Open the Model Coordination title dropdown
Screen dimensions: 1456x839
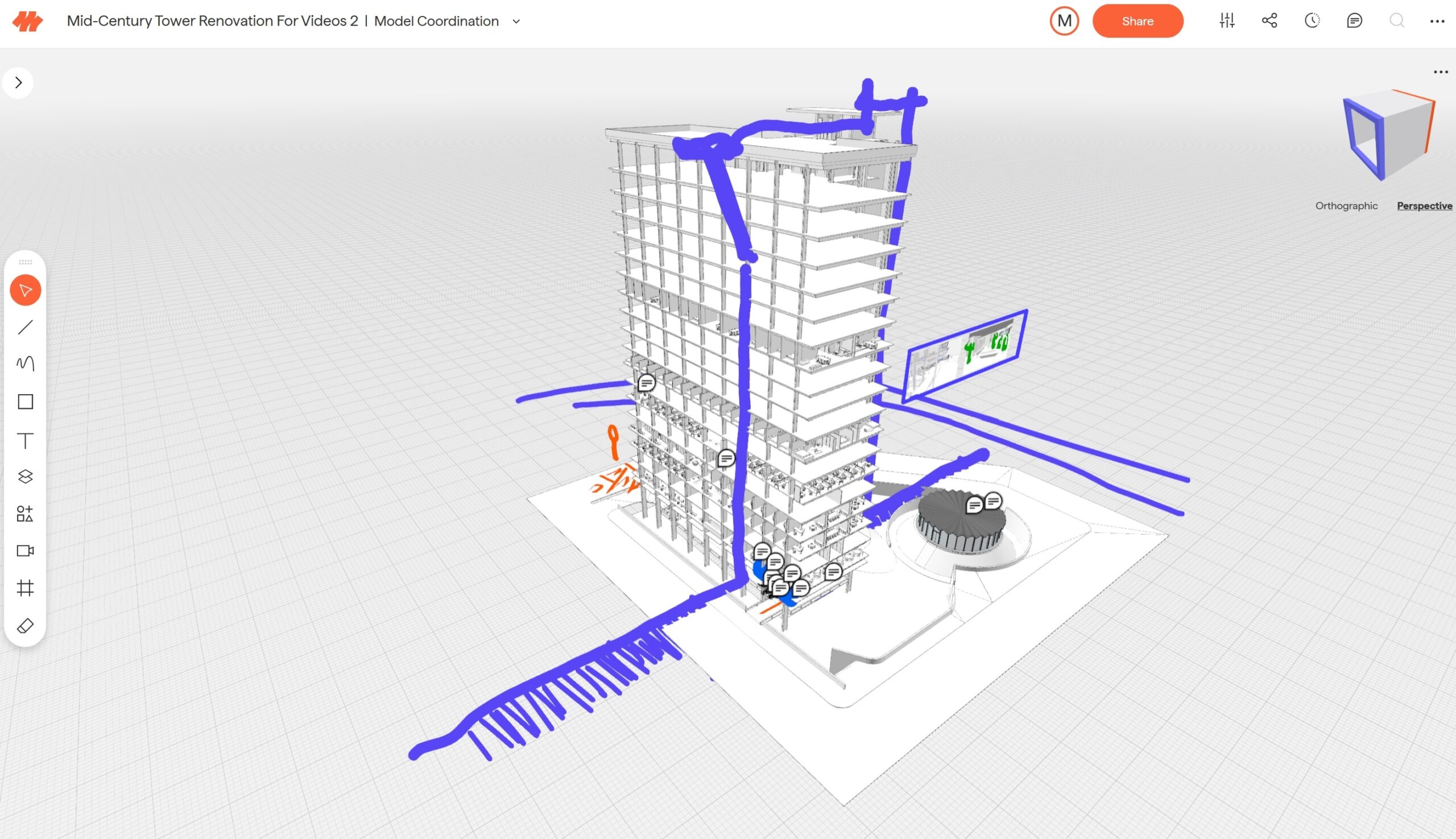(x=516, y=21)
